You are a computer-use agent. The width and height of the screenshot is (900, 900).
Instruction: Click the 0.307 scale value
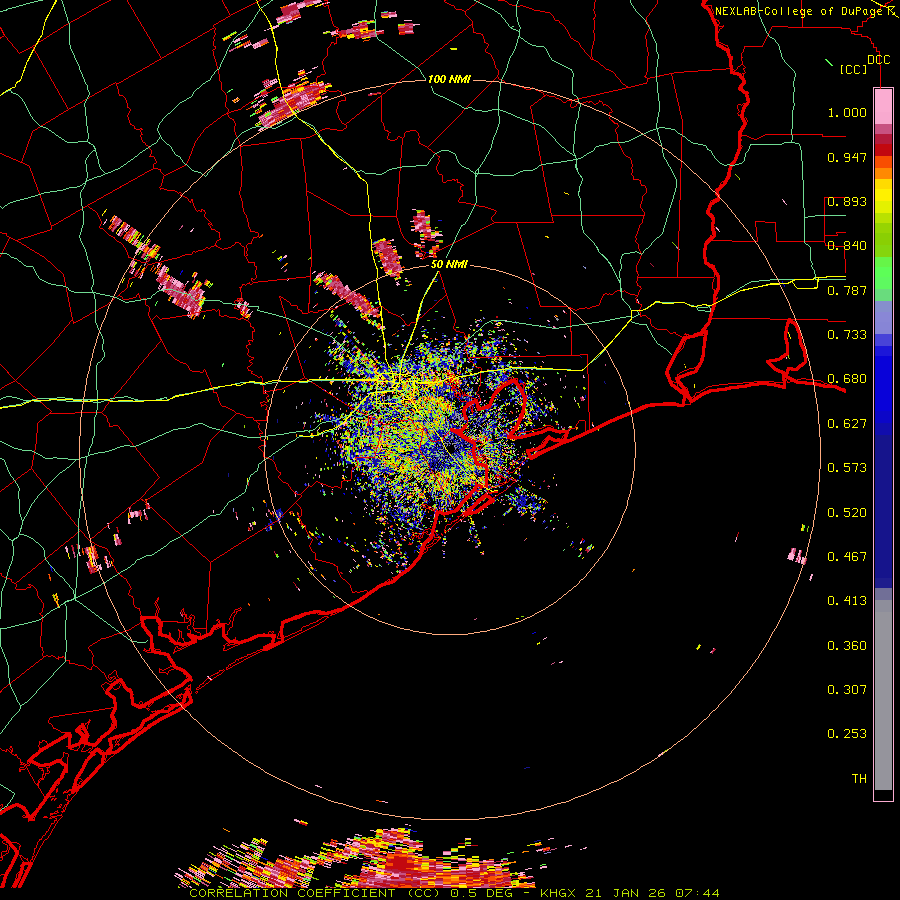coord(847,690)
